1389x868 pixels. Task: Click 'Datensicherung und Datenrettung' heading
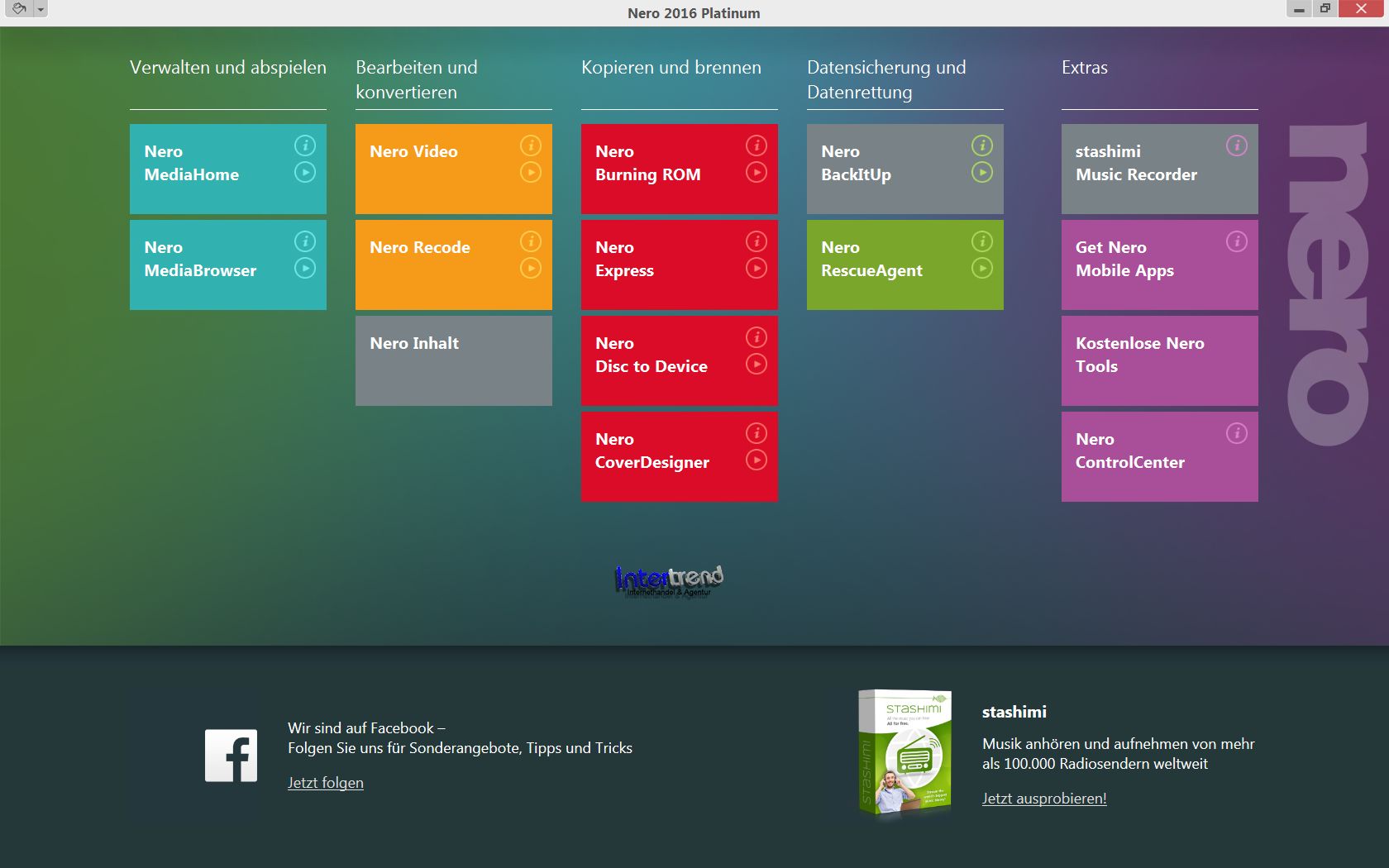tap(886, 79)
